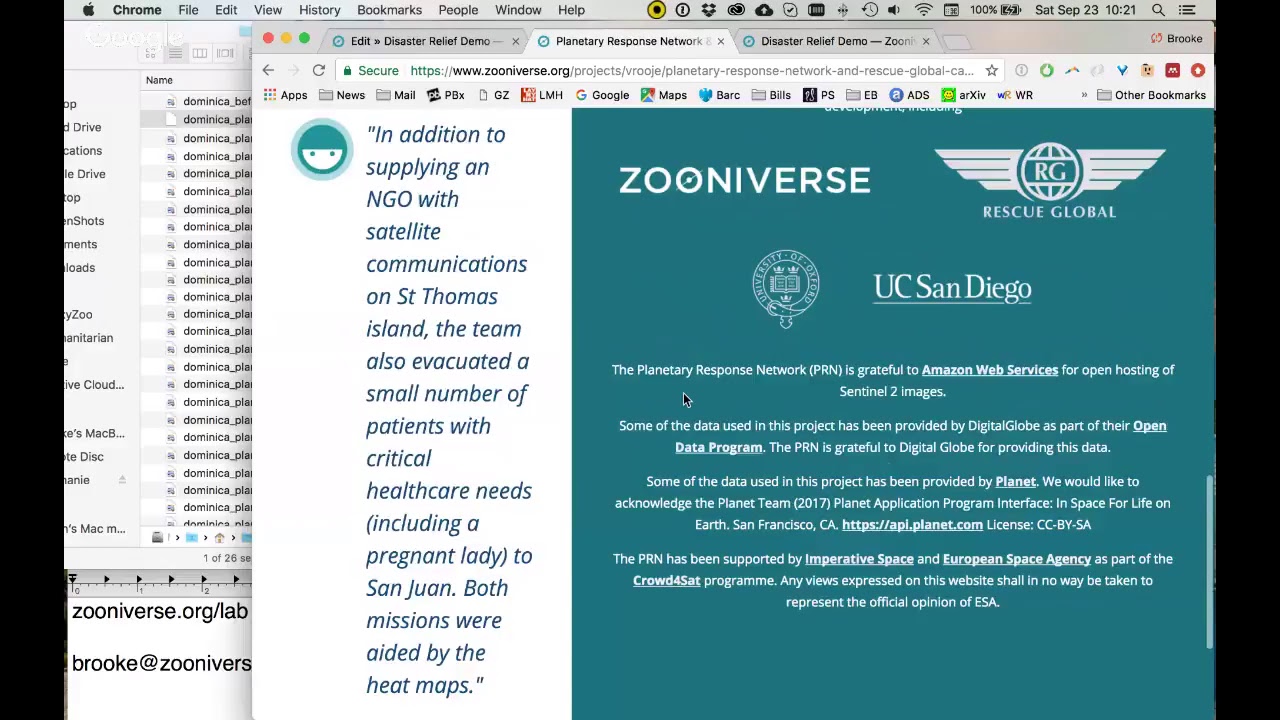Viewport: 1280px width, 720px height.
Task: Close the Planetary Response Network tab
Action: tap(720, 41)
